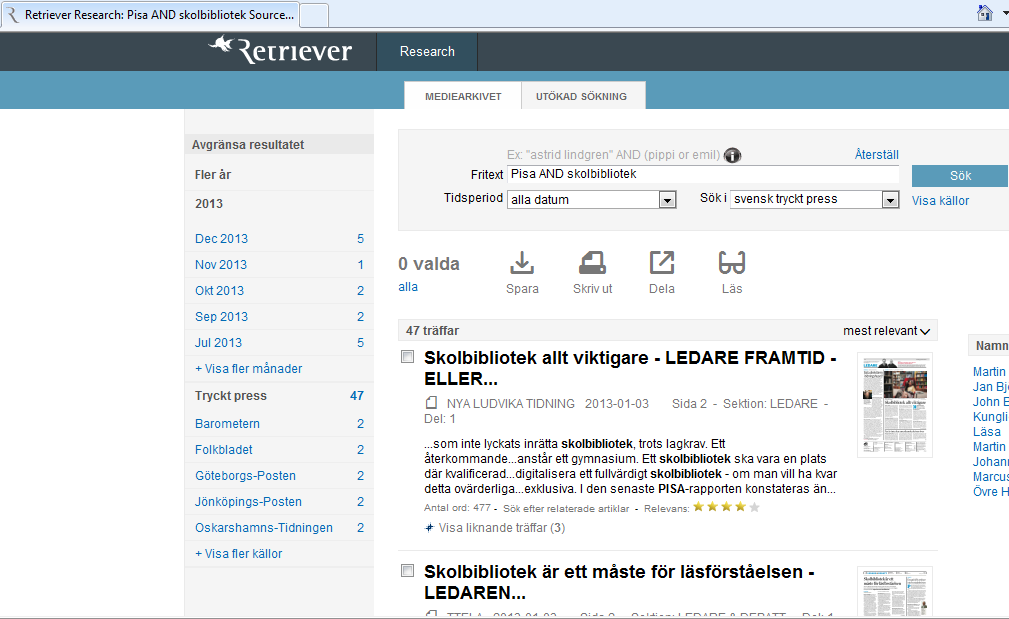Tick checkbox for Skolbibliotek allt viktigare
The height and width of the screenshot is (619, 1009).
click(x=407, y=356)
